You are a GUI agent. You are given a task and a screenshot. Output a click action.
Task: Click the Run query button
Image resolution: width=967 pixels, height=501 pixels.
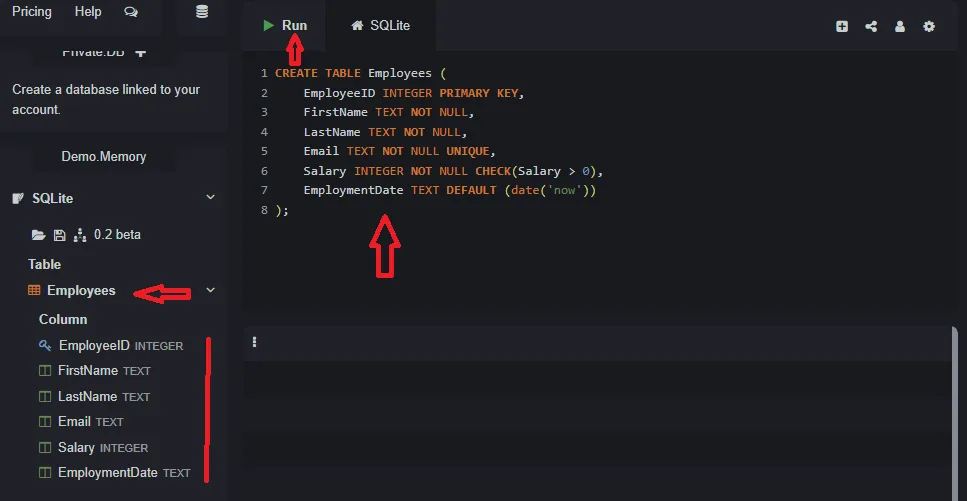click(x=285, y=25)
